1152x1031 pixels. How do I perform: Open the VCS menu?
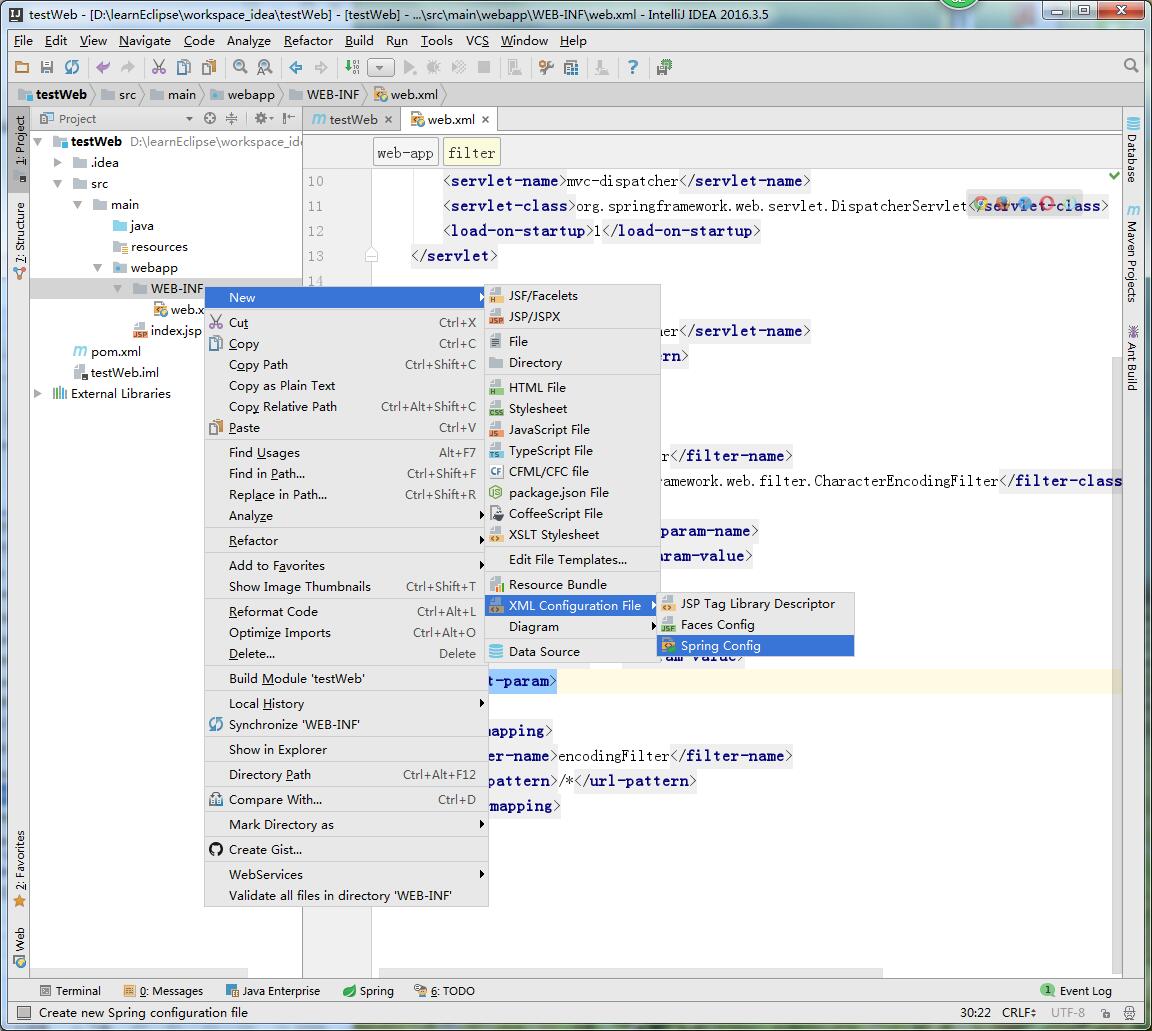(477, 40)
